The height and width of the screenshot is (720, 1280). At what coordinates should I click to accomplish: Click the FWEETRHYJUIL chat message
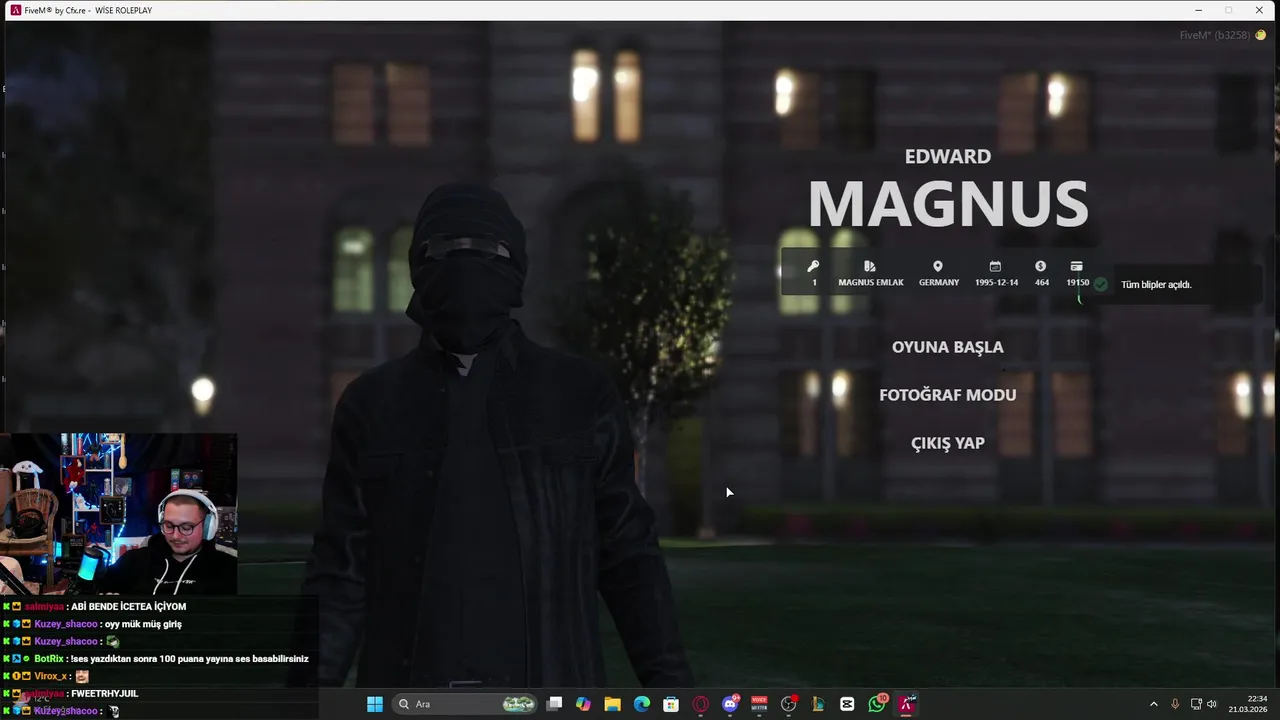71,694
